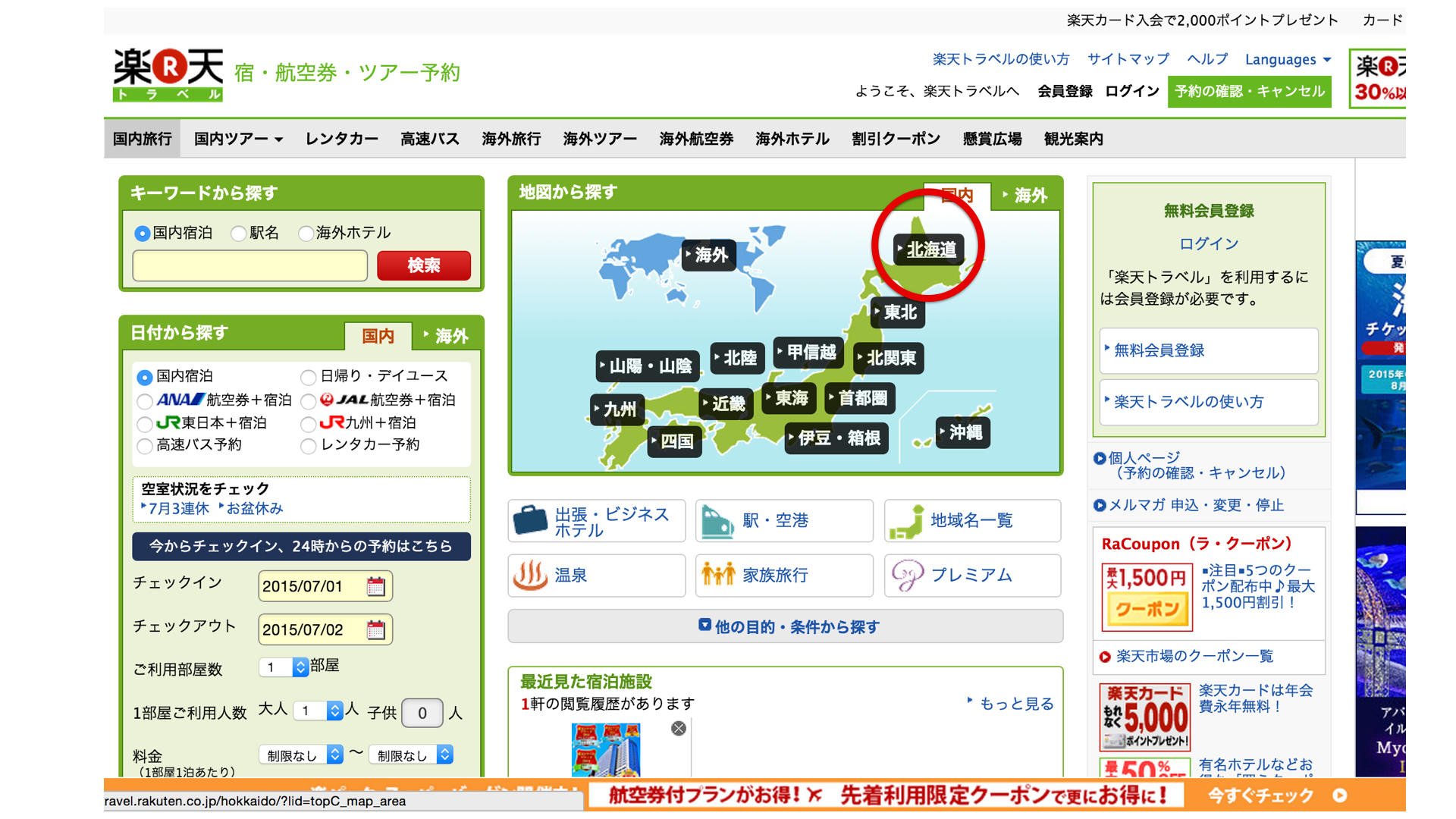The image size is (1456, 819).
Task: Select 東北 region on the map
Action: tap(898, 312)
